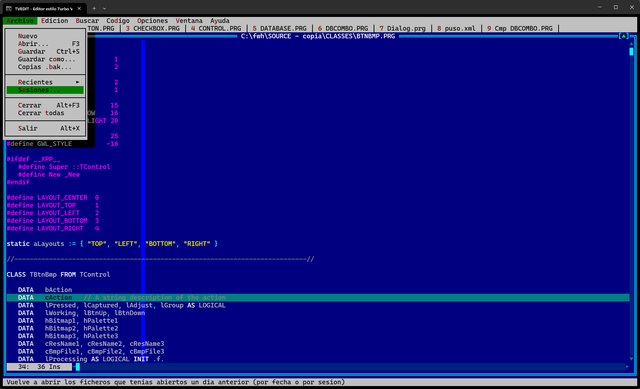Click the 34: 36 Ins position indicator
This screenshot has height=389, width=640.
(x=39, y=367)
